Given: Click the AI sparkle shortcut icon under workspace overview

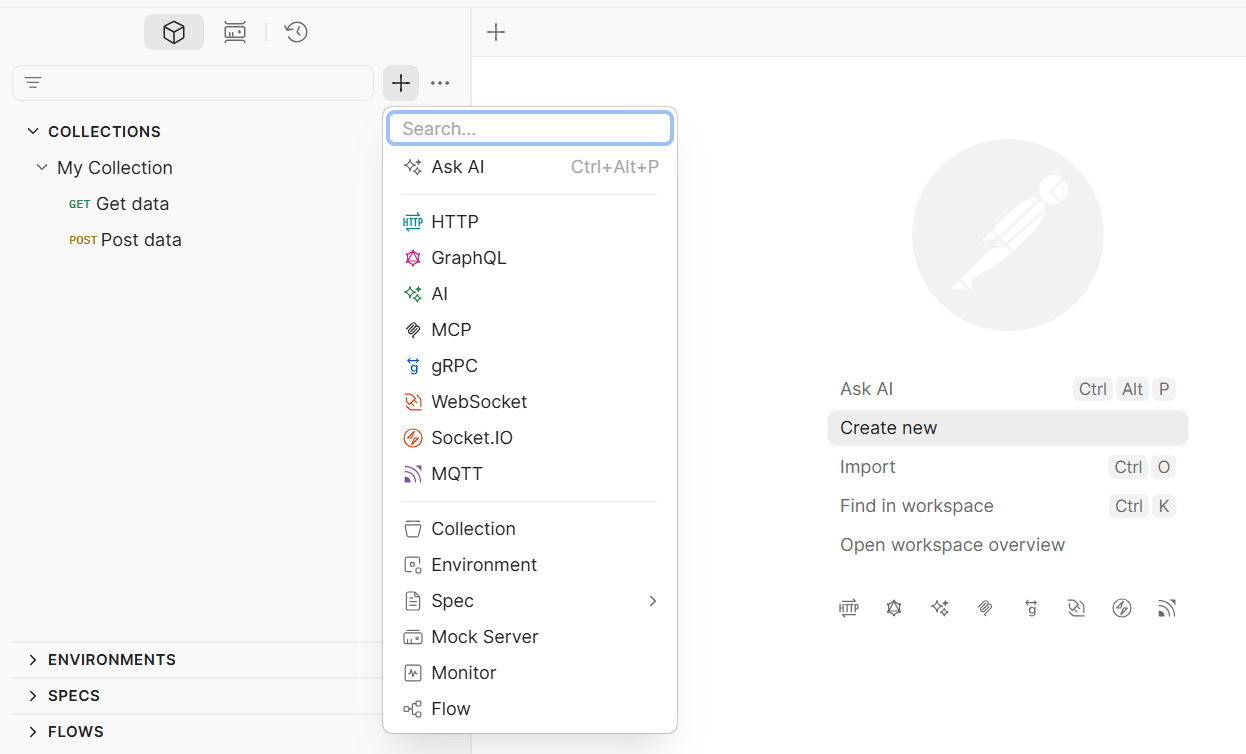Looking at the screenshot, I should (940, 608).
